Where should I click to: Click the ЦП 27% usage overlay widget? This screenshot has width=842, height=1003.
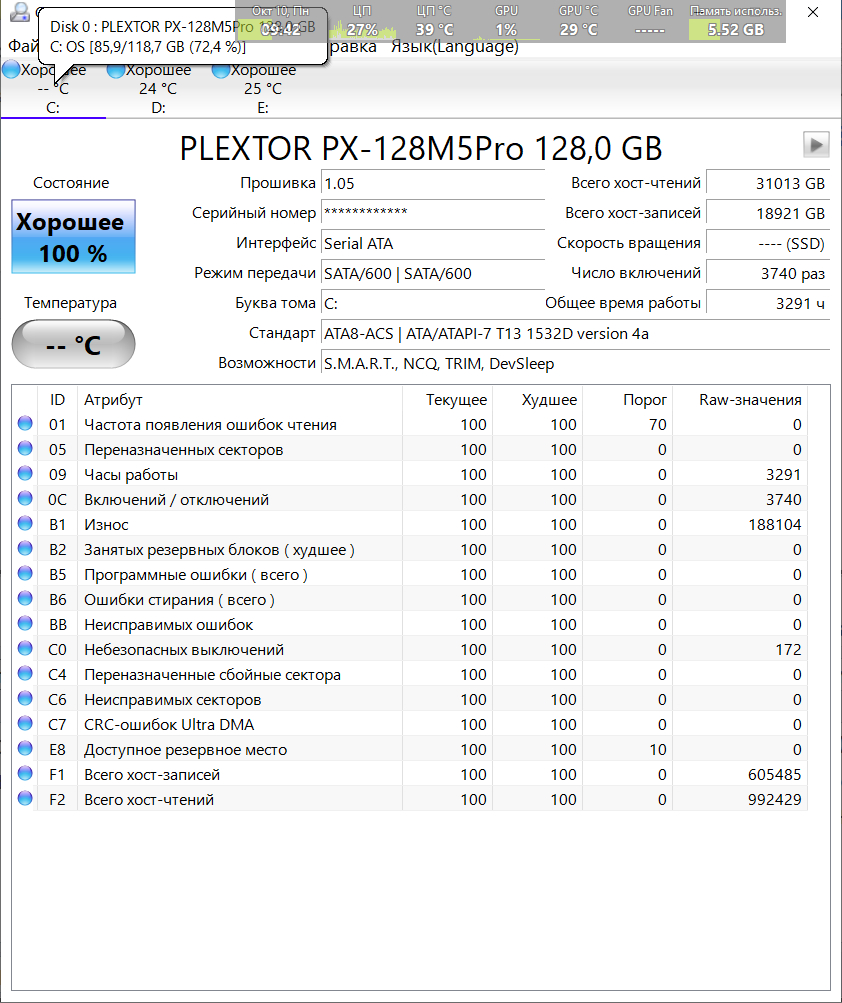click(x=361, y=22)
